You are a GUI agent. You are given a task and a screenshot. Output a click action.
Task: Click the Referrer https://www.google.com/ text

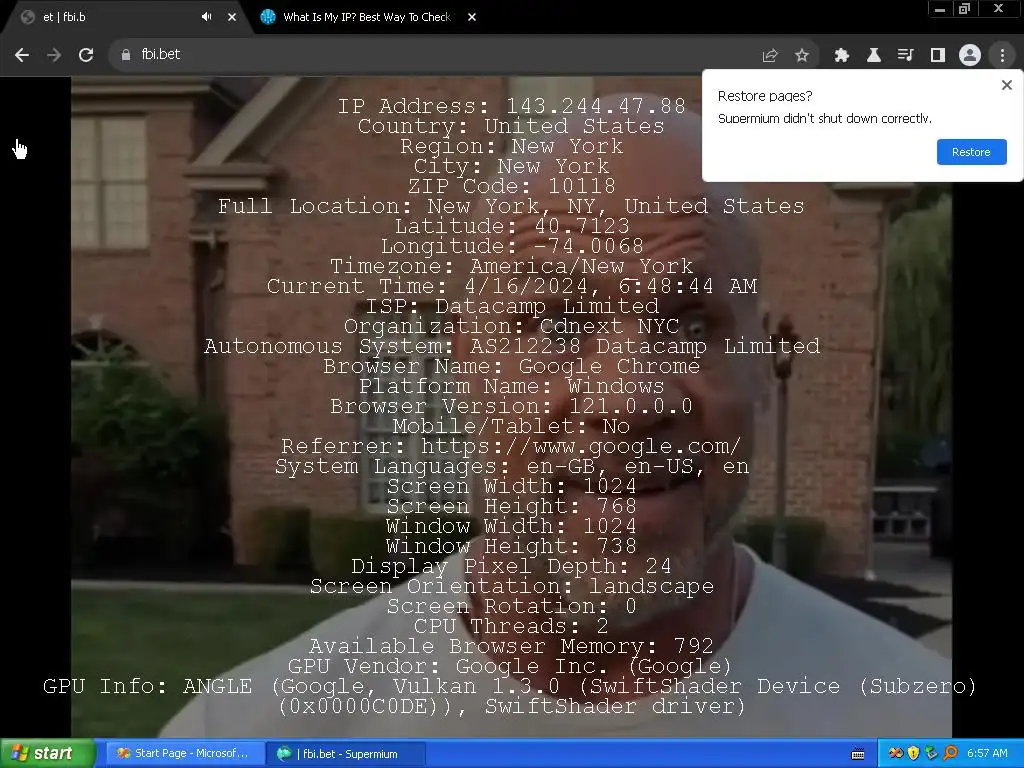point(511,446)
